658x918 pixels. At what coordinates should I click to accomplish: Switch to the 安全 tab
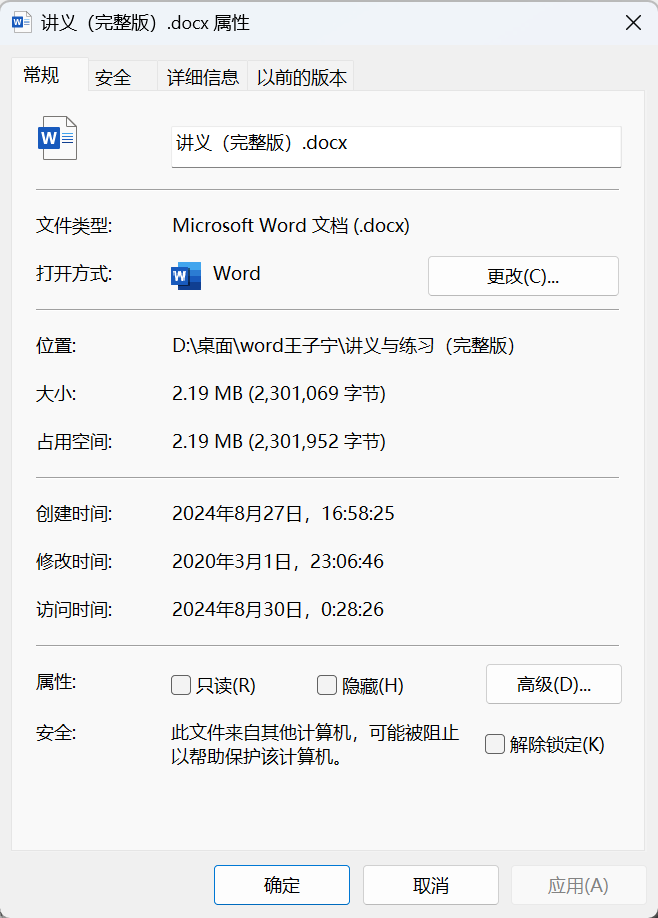pyautogui.click(x=122, y=77)
